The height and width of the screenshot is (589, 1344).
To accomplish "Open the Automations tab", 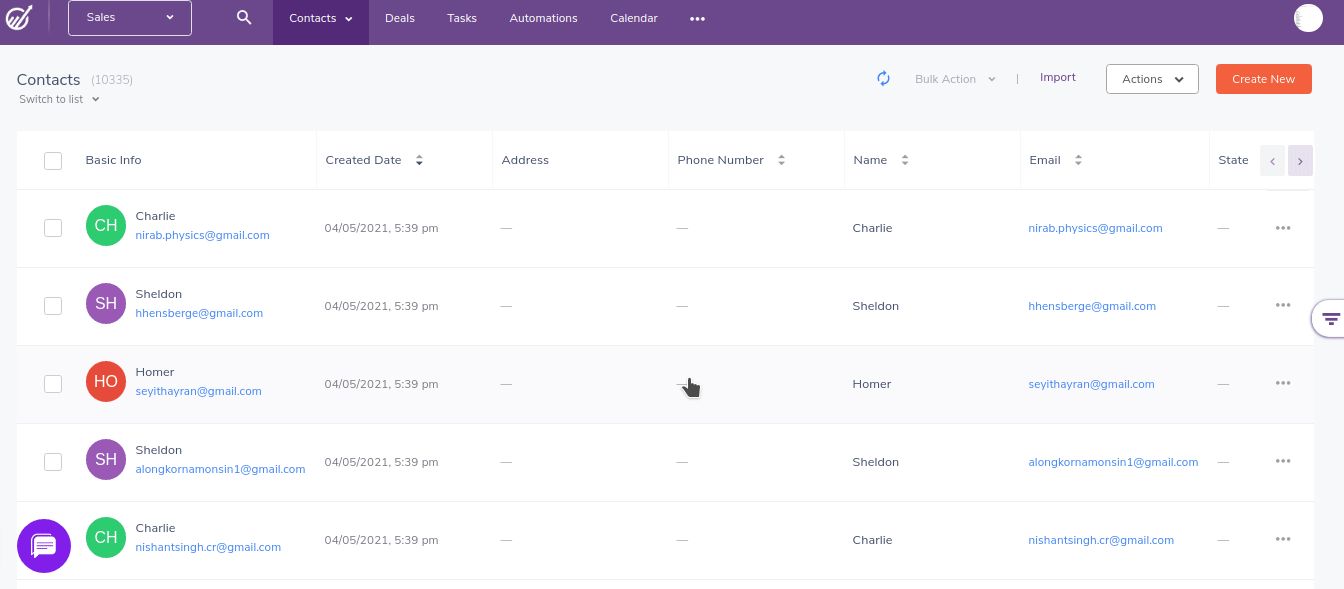I will 543,19.
